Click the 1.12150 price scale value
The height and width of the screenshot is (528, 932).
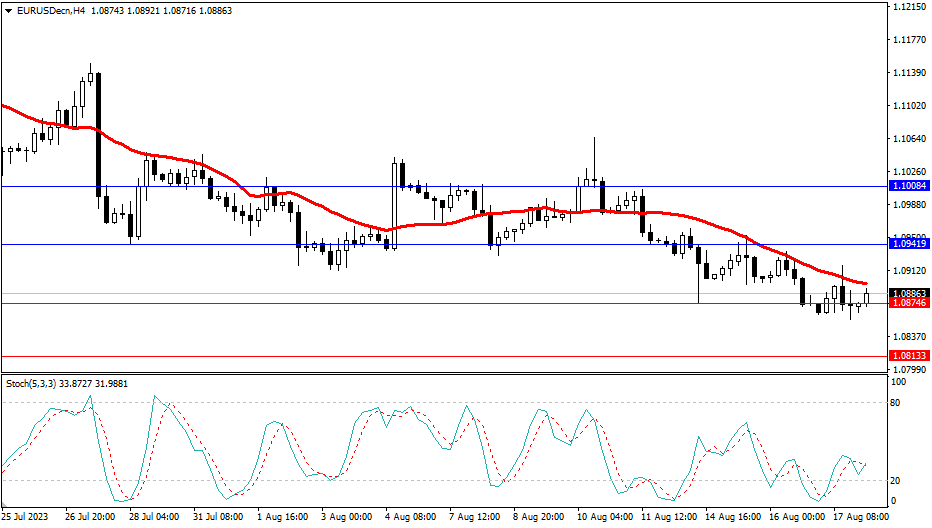click(908, 7)
